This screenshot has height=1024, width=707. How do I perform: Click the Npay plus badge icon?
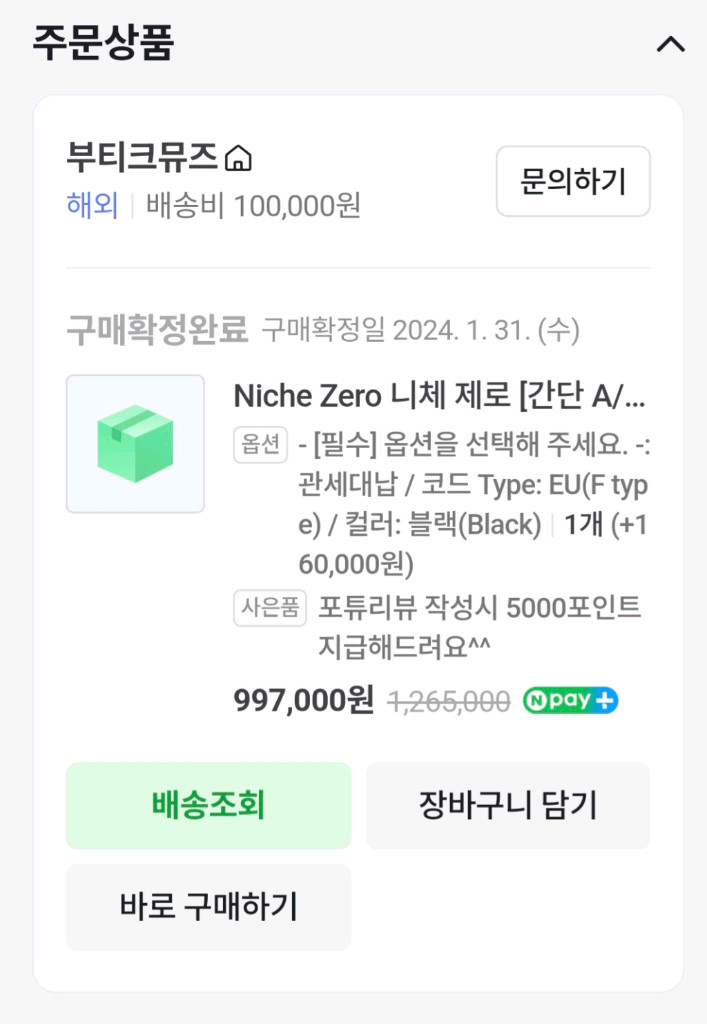click(570, 701)
